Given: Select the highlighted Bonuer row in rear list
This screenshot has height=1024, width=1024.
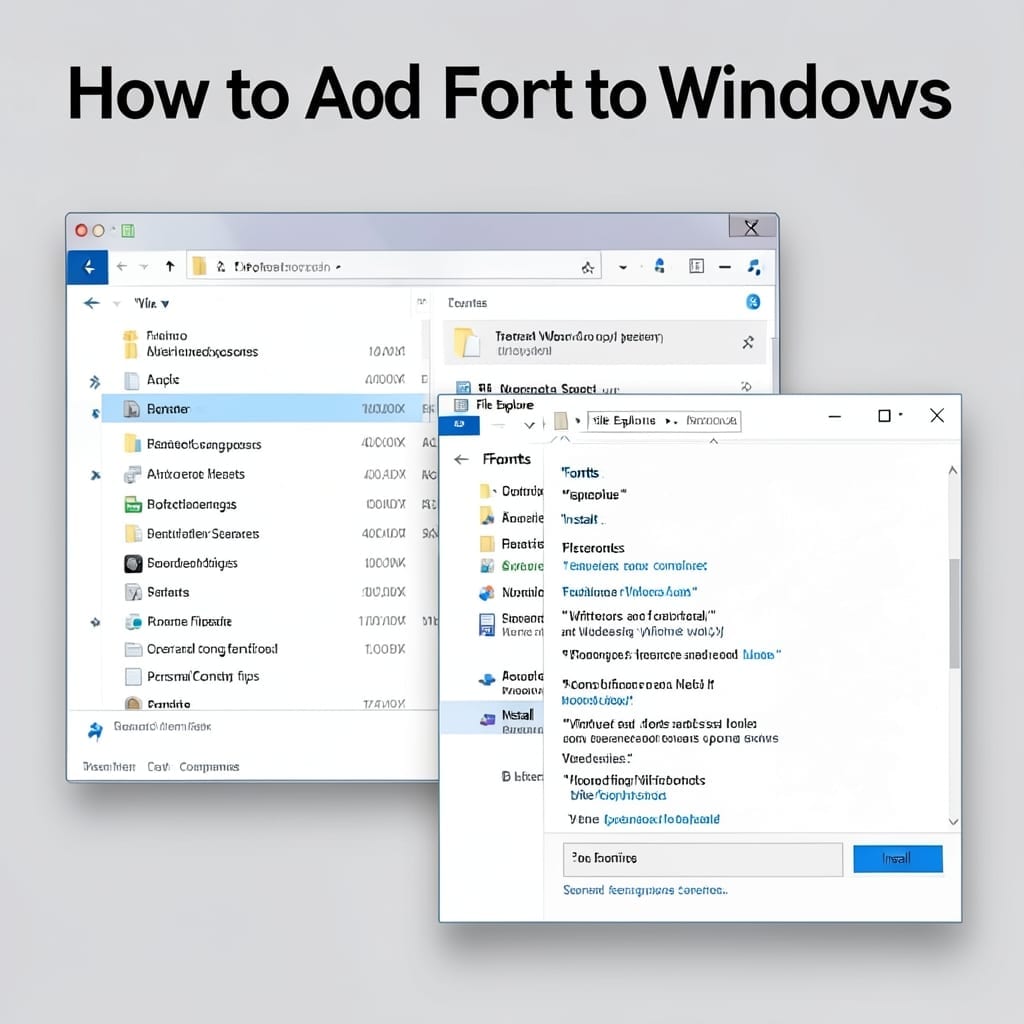Looking at the screenshot, I should click(263, 409).
